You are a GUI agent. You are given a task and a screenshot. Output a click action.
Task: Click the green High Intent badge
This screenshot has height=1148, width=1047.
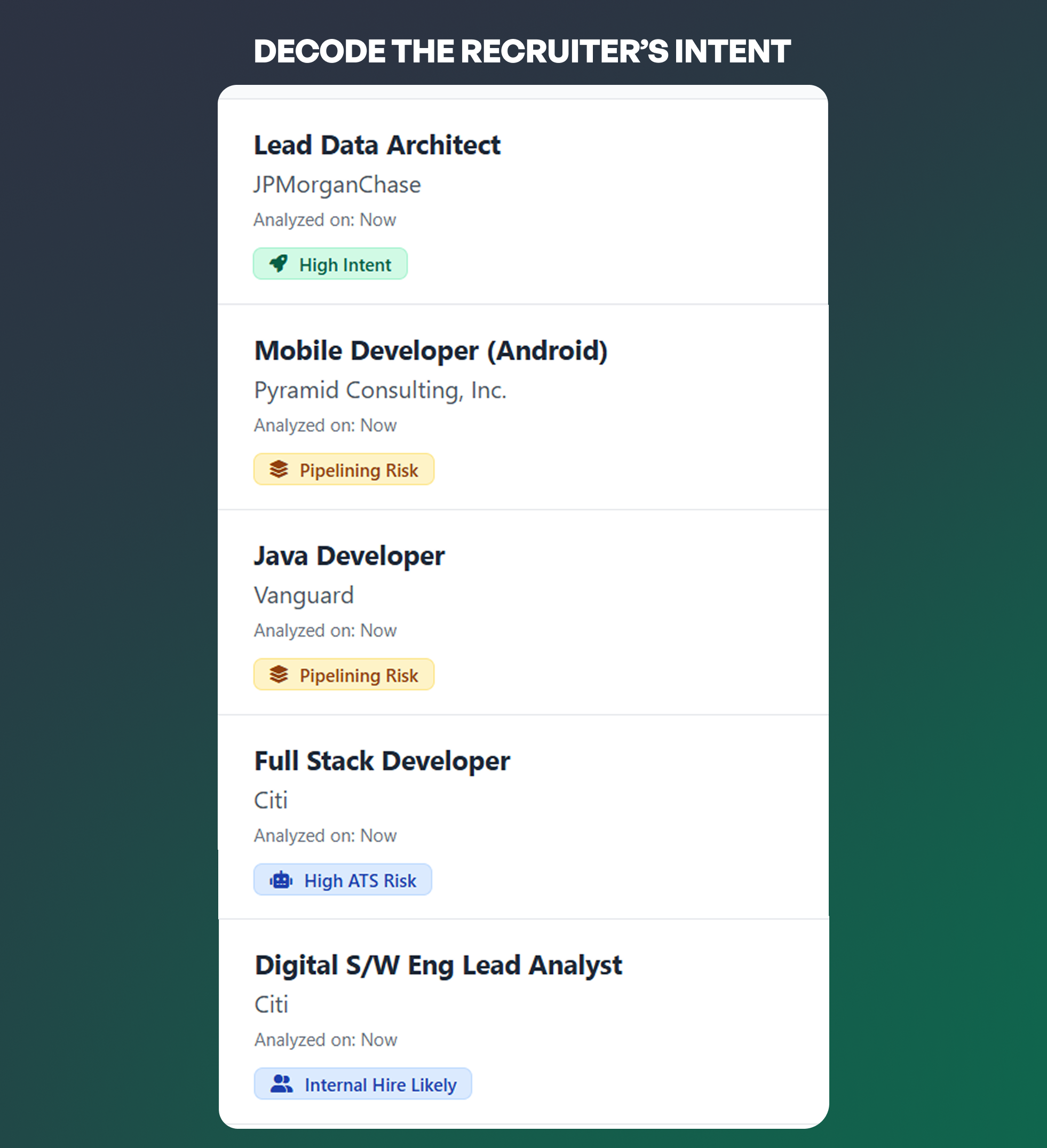coord(330,264)
